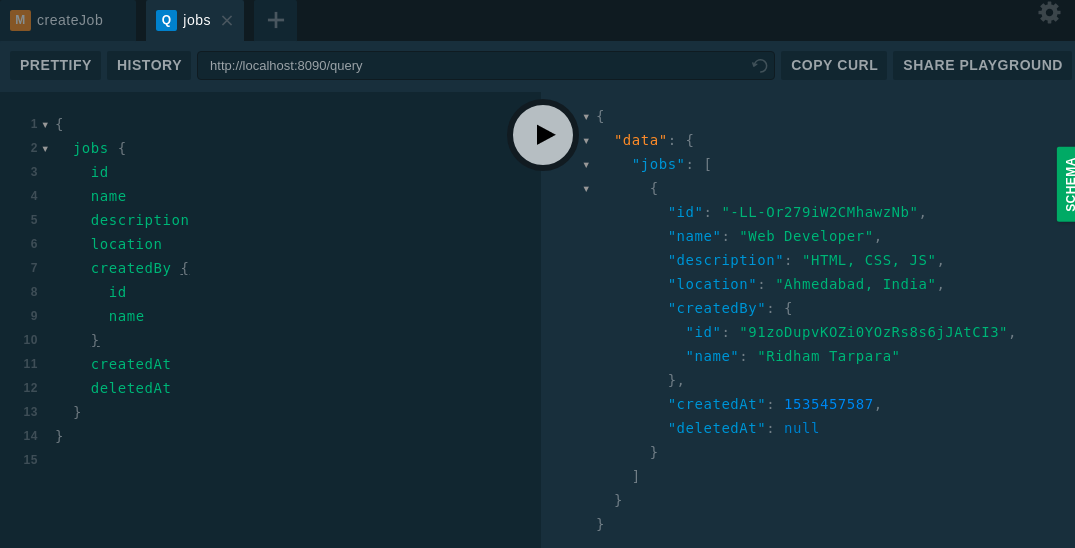Screen dimensions: 1075x548
Task: Open settings via the gear icon
Action: point(1049,13)
